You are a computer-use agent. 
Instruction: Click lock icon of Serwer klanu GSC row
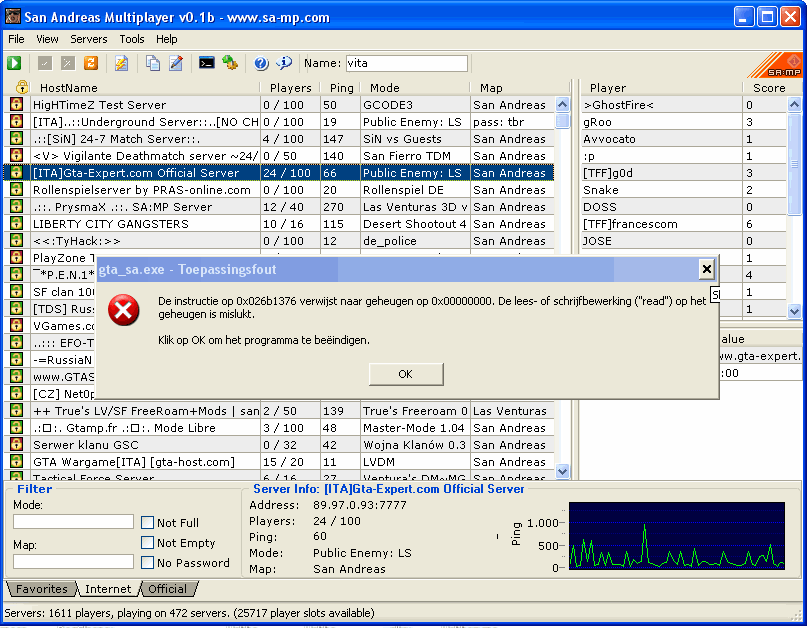[17, 444]
